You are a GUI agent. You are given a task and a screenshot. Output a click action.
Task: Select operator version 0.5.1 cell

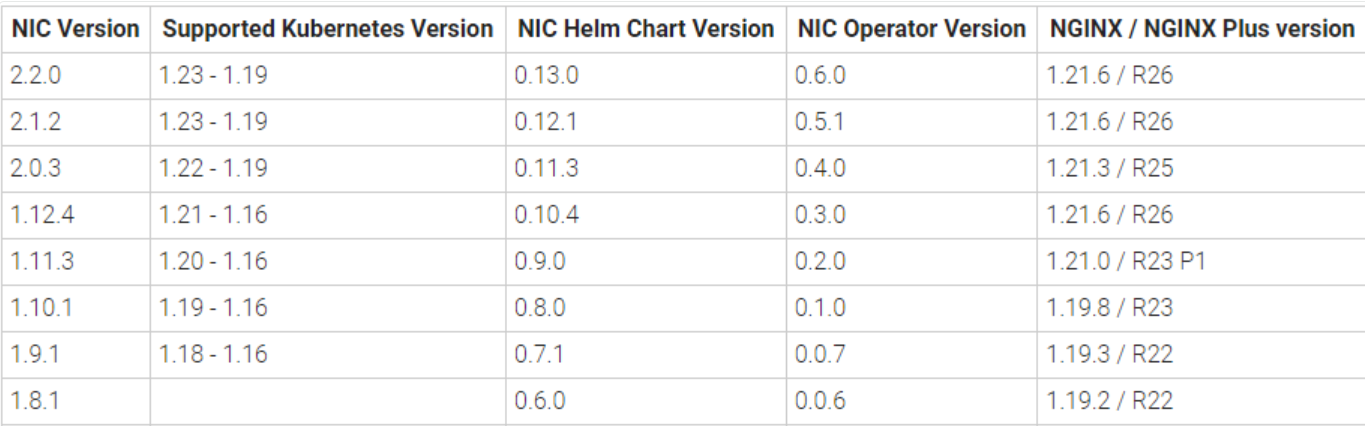[x=820, y=122]
